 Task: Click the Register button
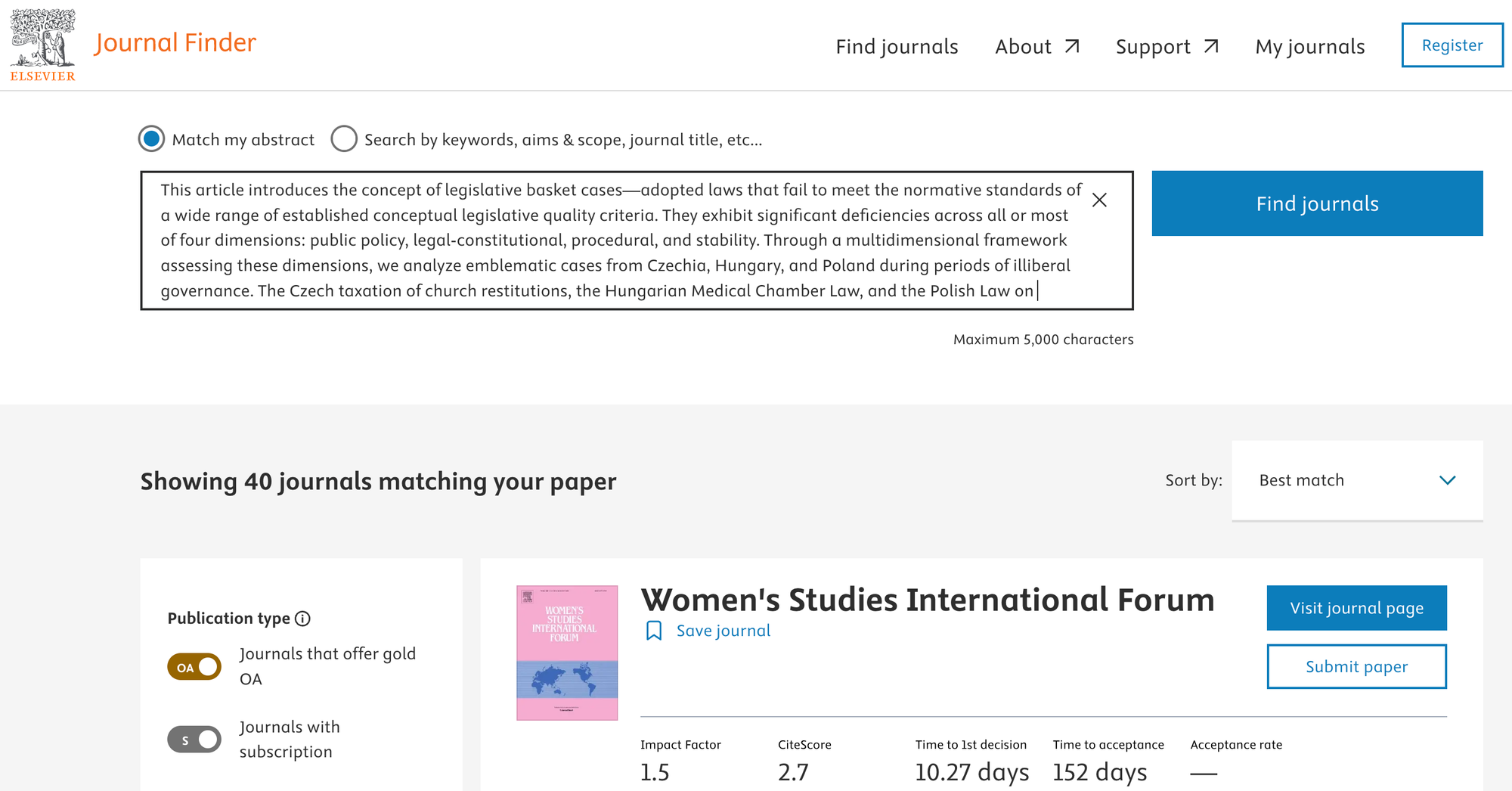click(x=1452, y=45)
